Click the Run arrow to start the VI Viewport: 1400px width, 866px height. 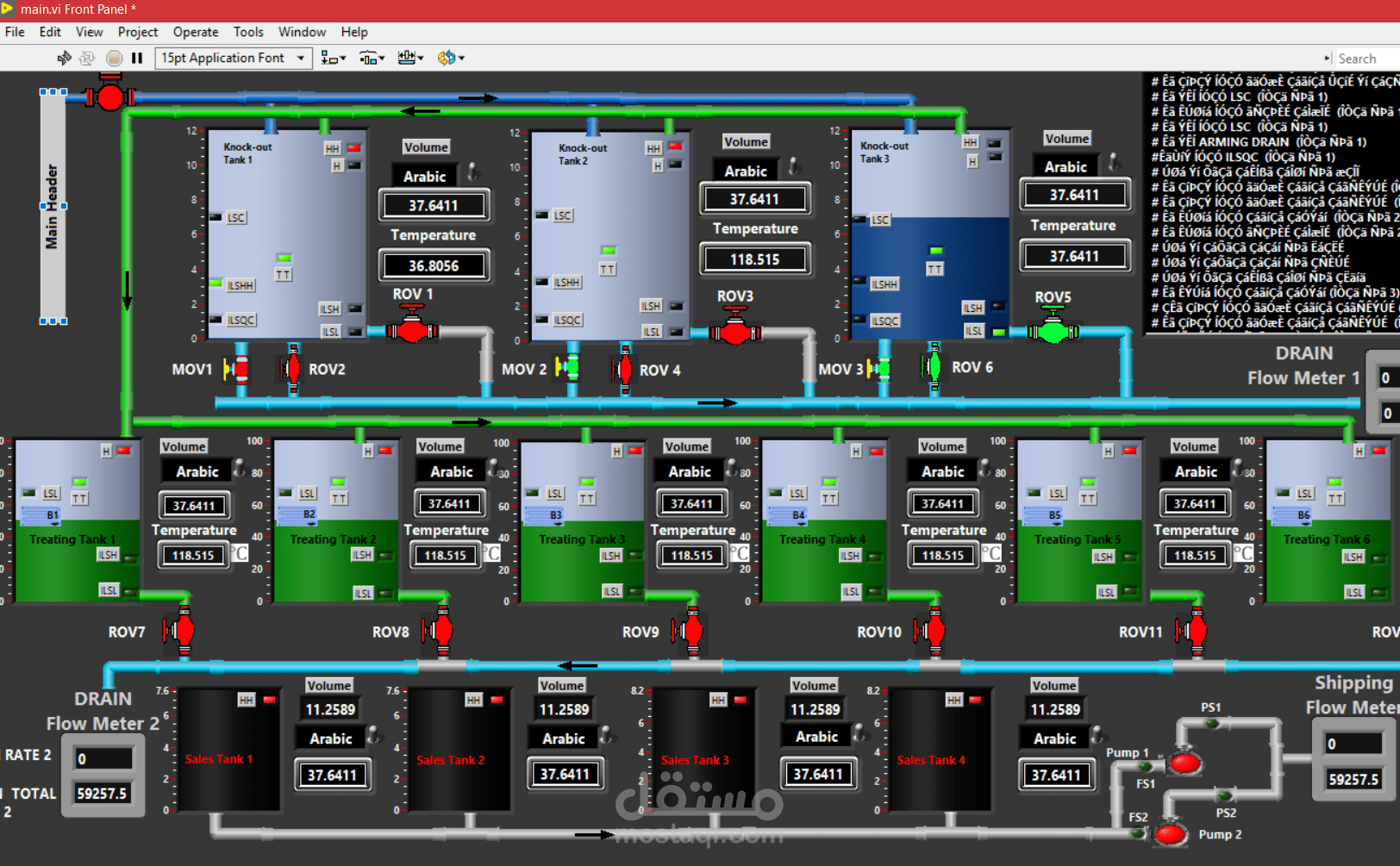tap(63, 58)
